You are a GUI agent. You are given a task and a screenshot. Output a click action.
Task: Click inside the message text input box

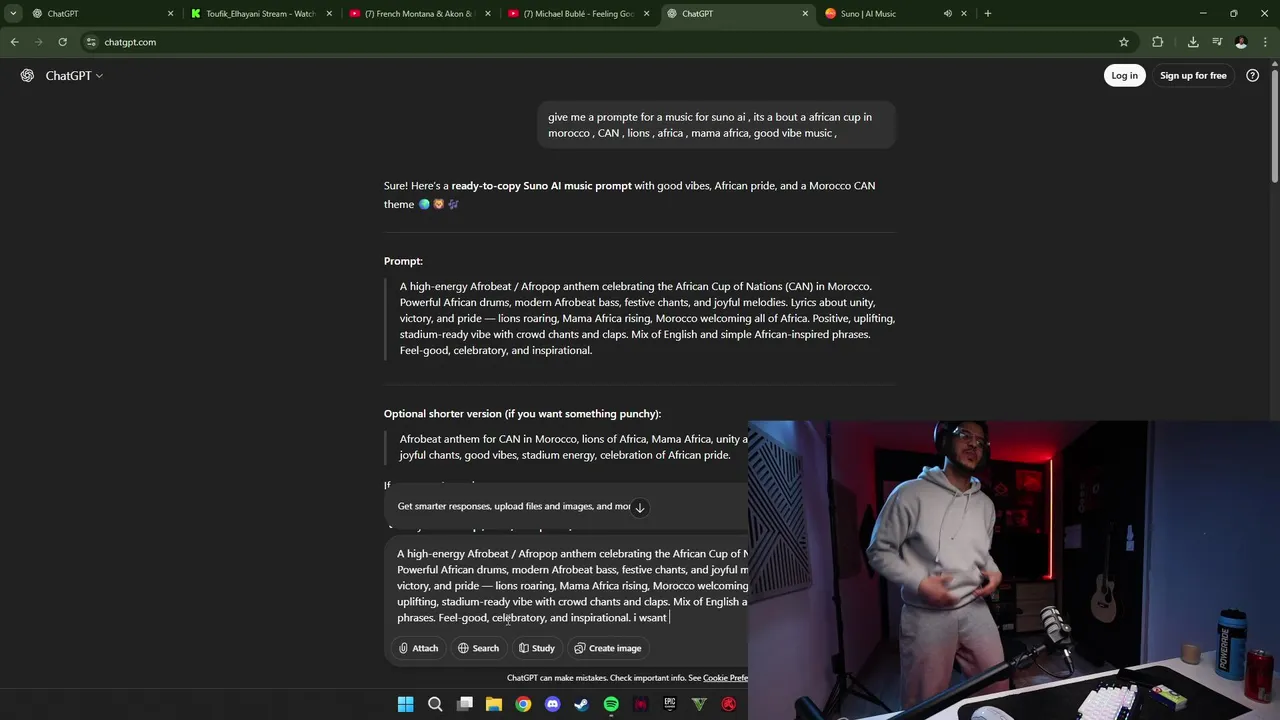point(570,585)
